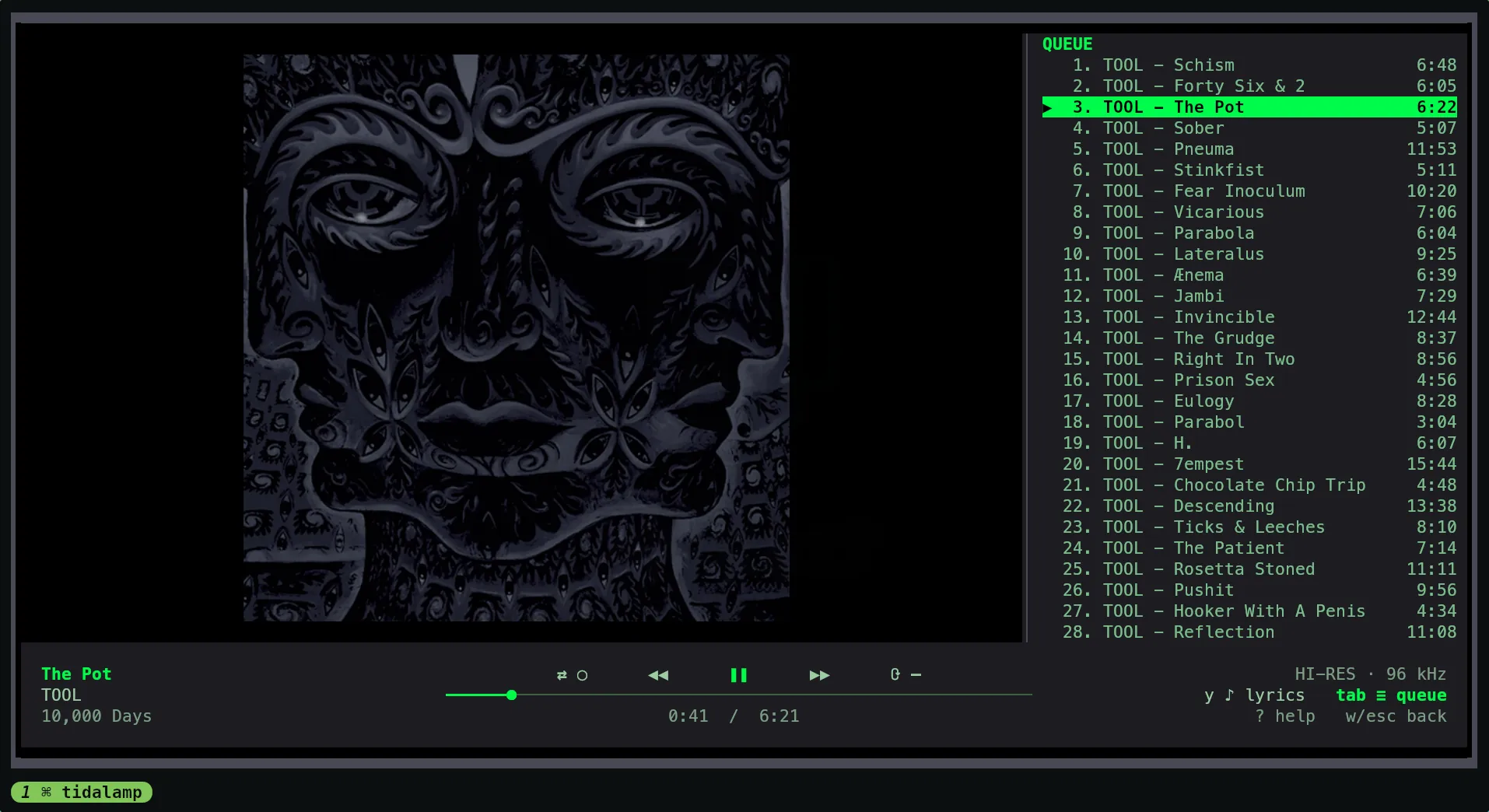Click the w/esc back hint
1489x812 pixels.
pos(1396,716)
